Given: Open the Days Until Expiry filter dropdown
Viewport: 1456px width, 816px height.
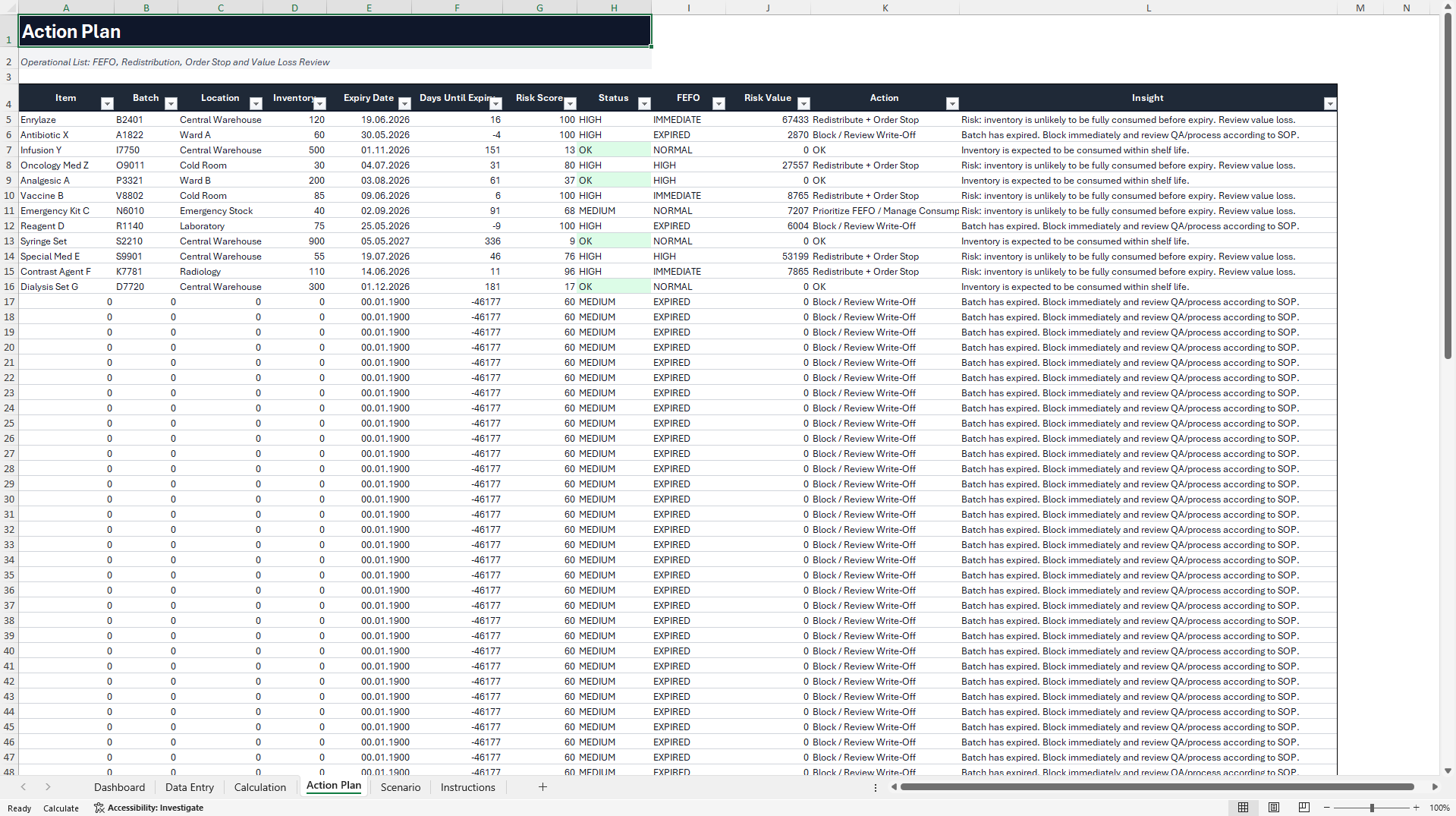Looking at the screenshot, I should coord(495,104).
